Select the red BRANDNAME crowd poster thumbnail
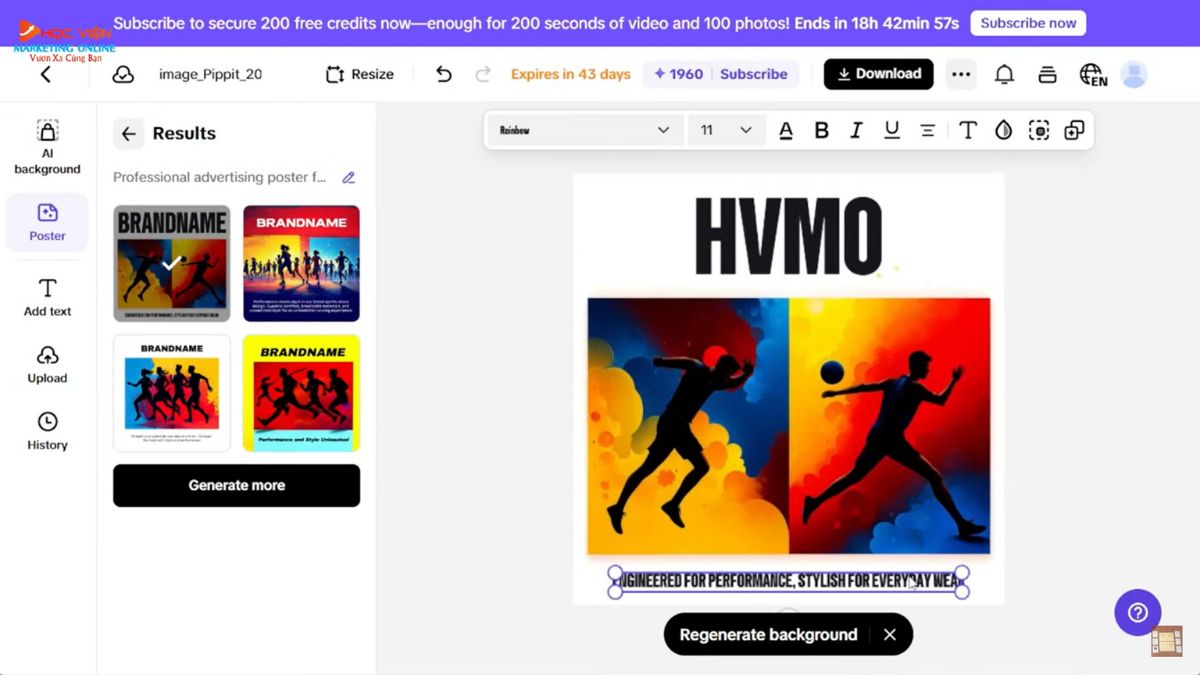The width and height of the screenshot is (1200, 675). (x=301, y=264)
